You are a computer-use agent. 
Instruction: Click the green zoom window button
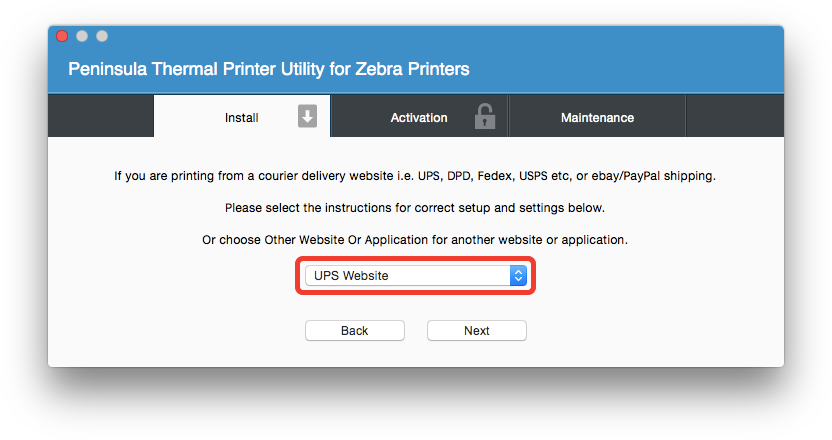[x=101, y=36]
